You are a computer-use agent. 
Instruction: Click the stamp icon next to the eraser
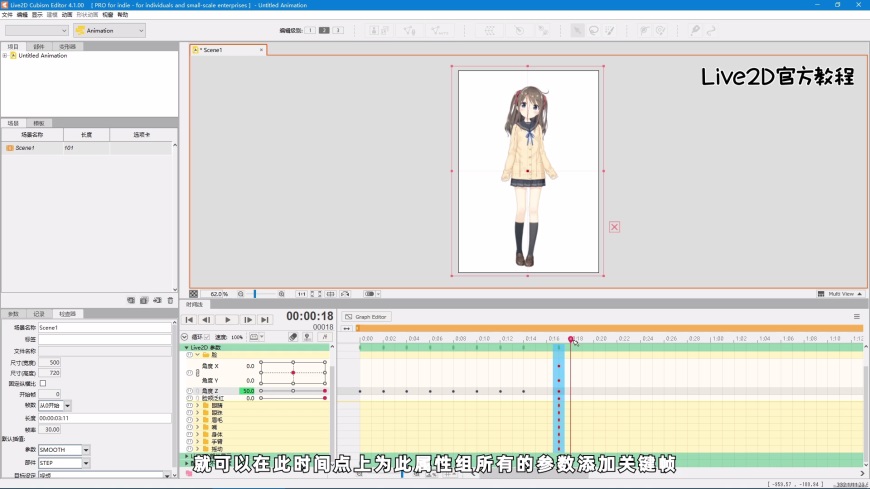(307, 337)
